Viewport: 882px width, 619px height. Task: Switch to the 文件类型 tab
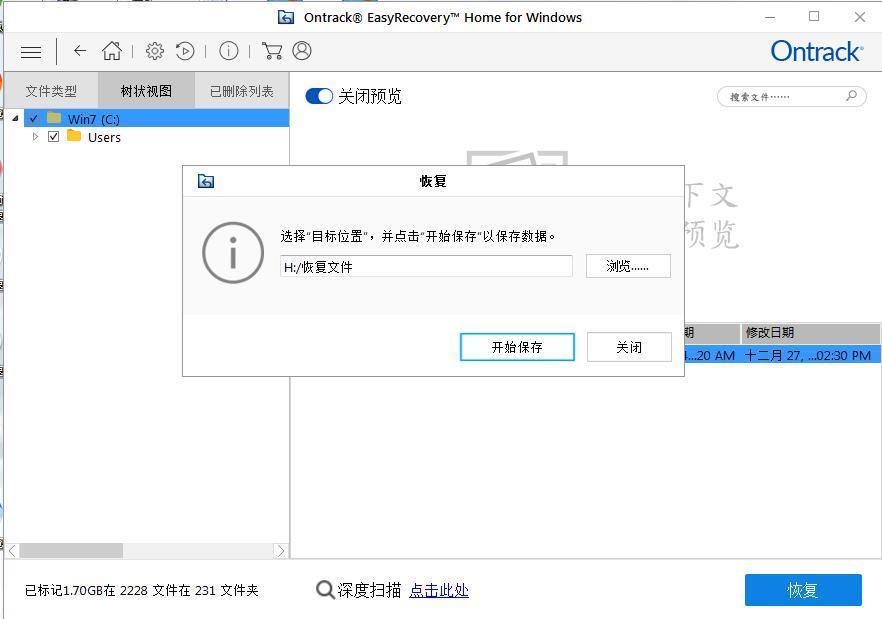[51, 91]
